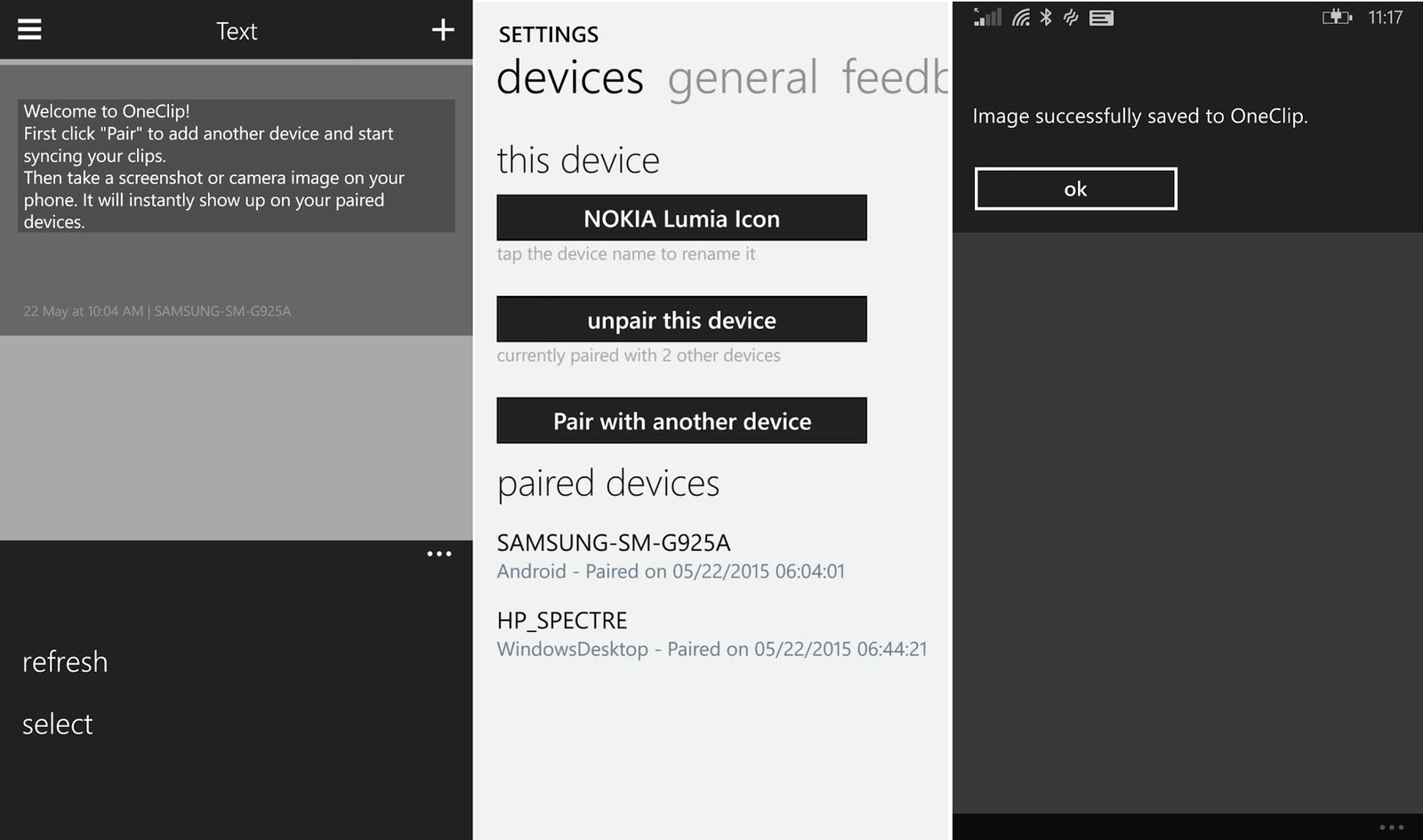Add a new clip with plus icon
Image resolution: width=1423 pixels, height=840 pixels.
pyautogui.click(x=443, y=30)
